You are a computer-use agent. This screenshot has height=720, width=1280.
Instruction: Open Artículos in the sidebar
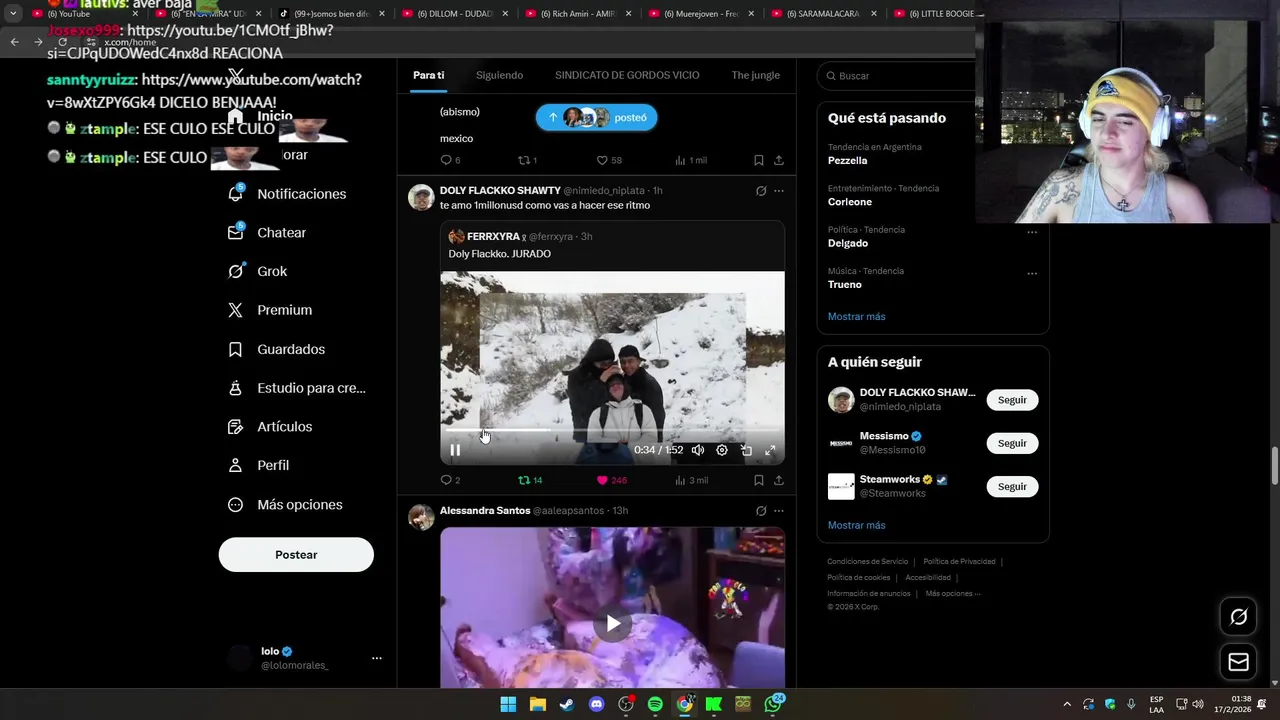point(270,427)
